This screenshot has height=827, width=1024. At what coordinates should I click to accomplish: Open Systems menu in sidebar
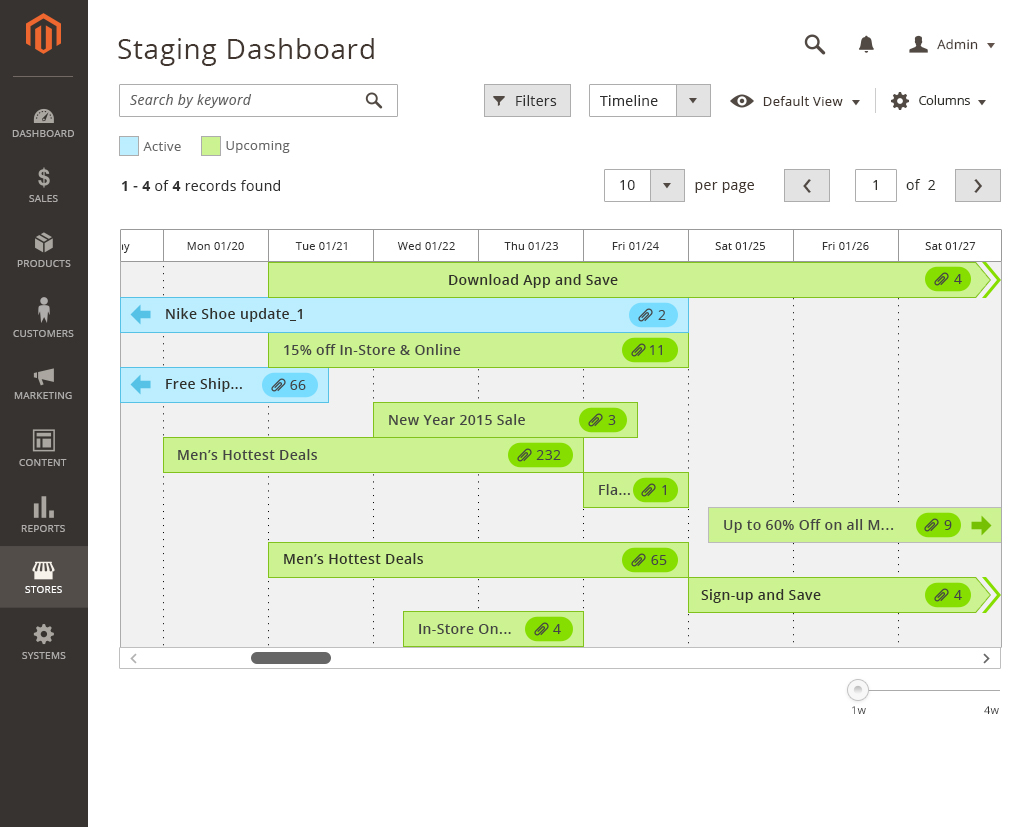[43, 642]
